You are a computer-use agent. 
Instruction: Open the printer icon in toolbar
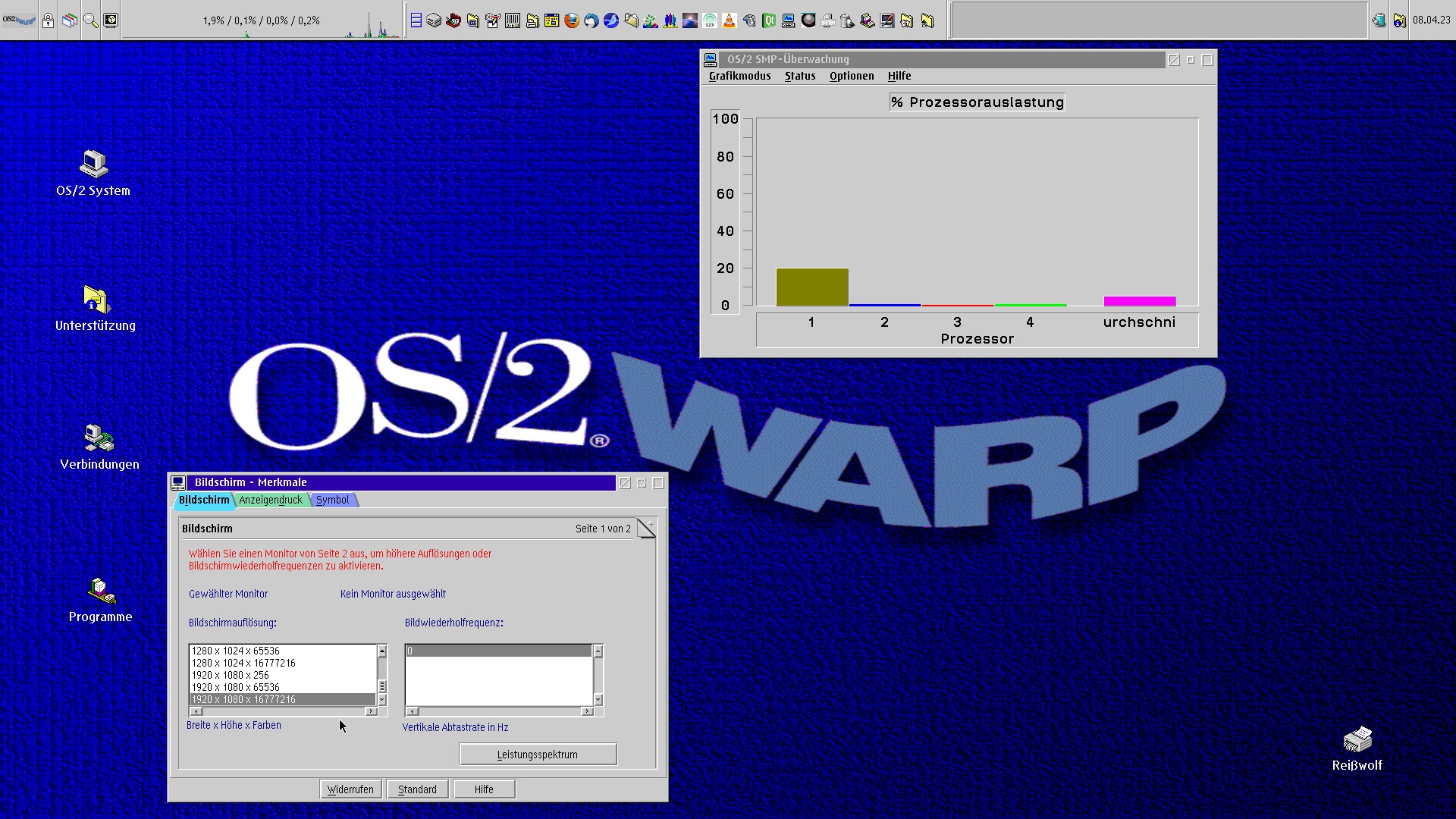pyautogui.click(x=828, y=20)
